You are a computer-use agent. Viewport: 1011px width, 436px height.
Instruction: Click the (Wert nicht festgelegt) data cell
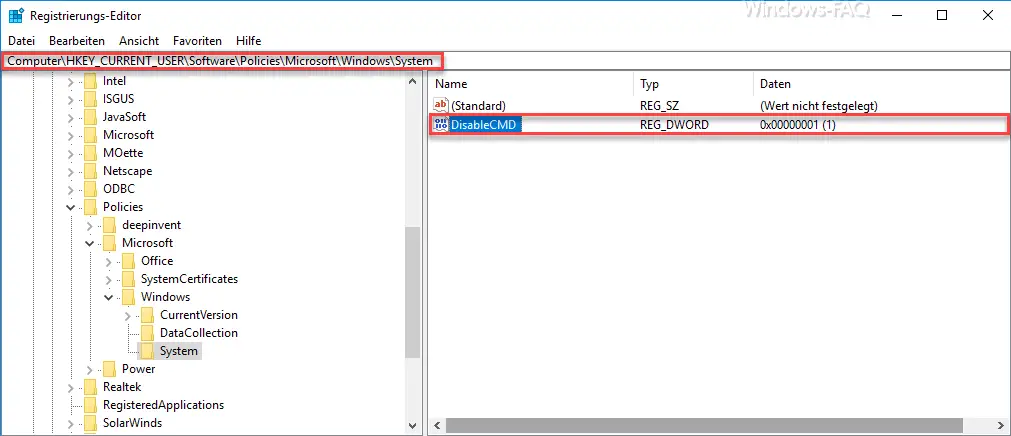pyautogui.click(x=819, y=105)
